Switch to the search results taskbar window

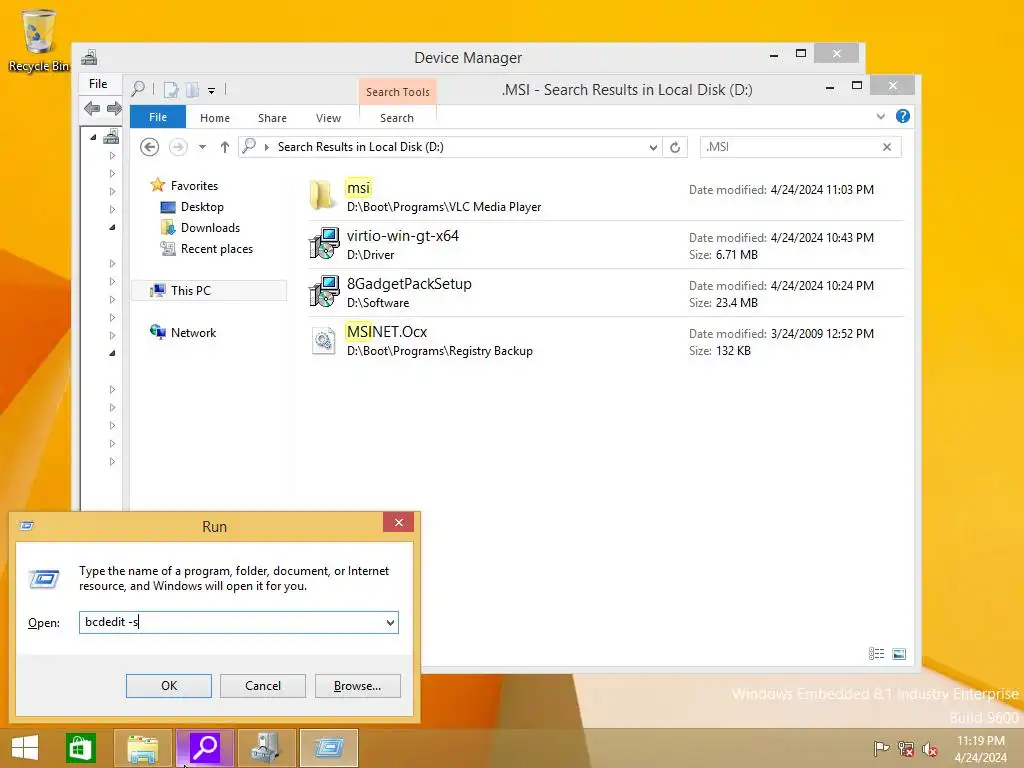point(204,748)
